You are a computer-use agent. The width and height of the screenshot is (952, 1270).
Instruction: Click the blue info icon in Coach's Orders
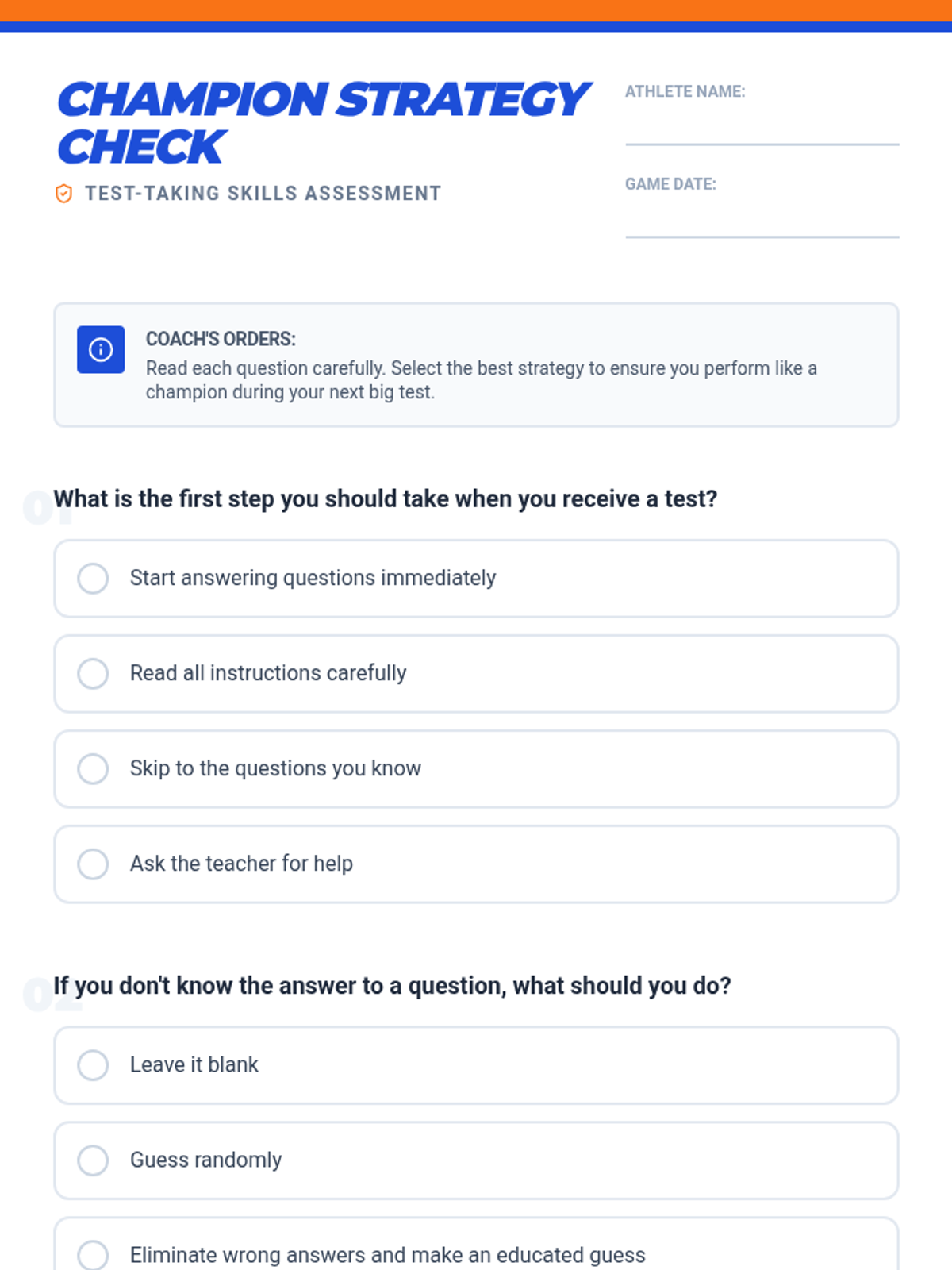tap(101, 349)
